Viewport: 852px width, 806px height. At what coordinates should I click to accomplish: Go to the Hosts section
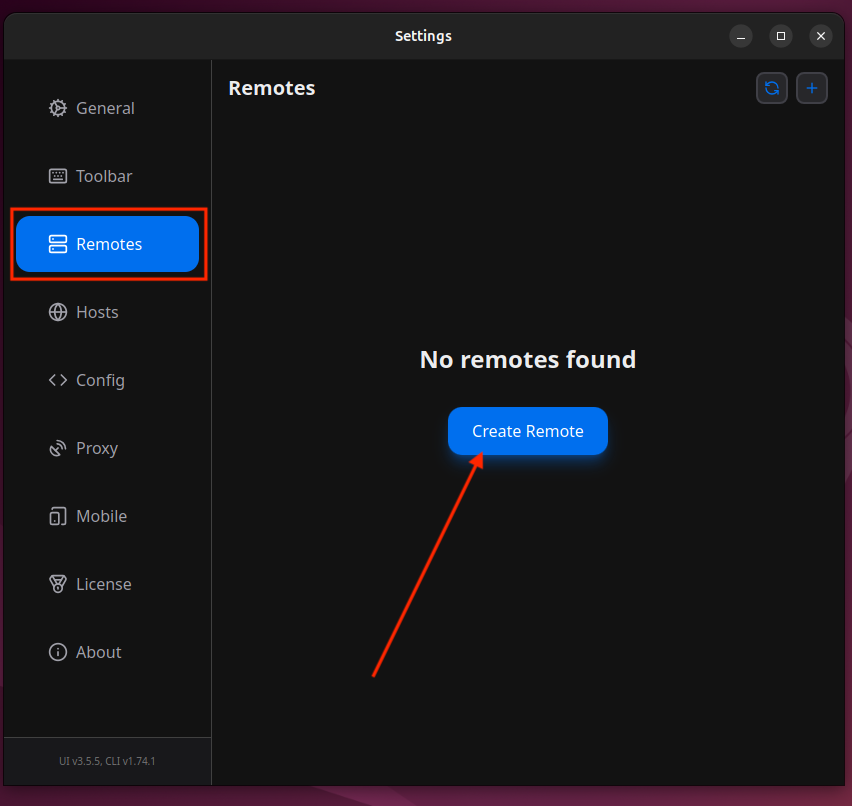108,312
